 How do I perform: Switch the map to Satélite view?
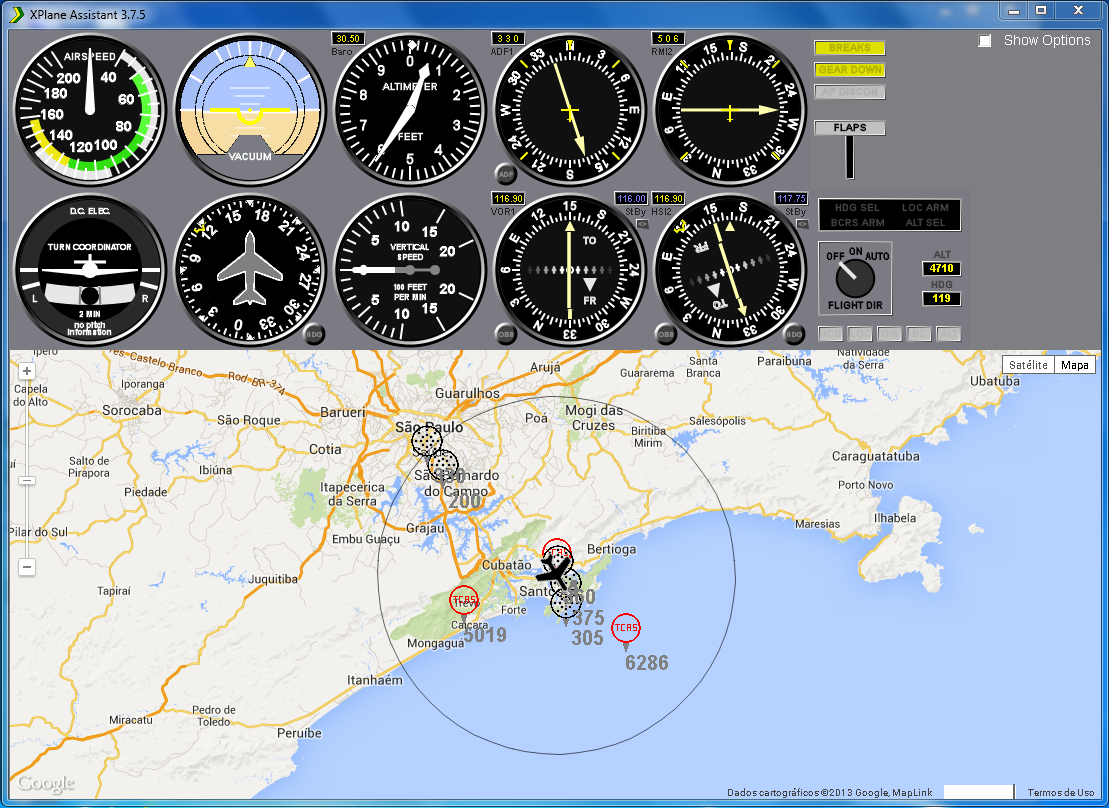coord(1028,365)
